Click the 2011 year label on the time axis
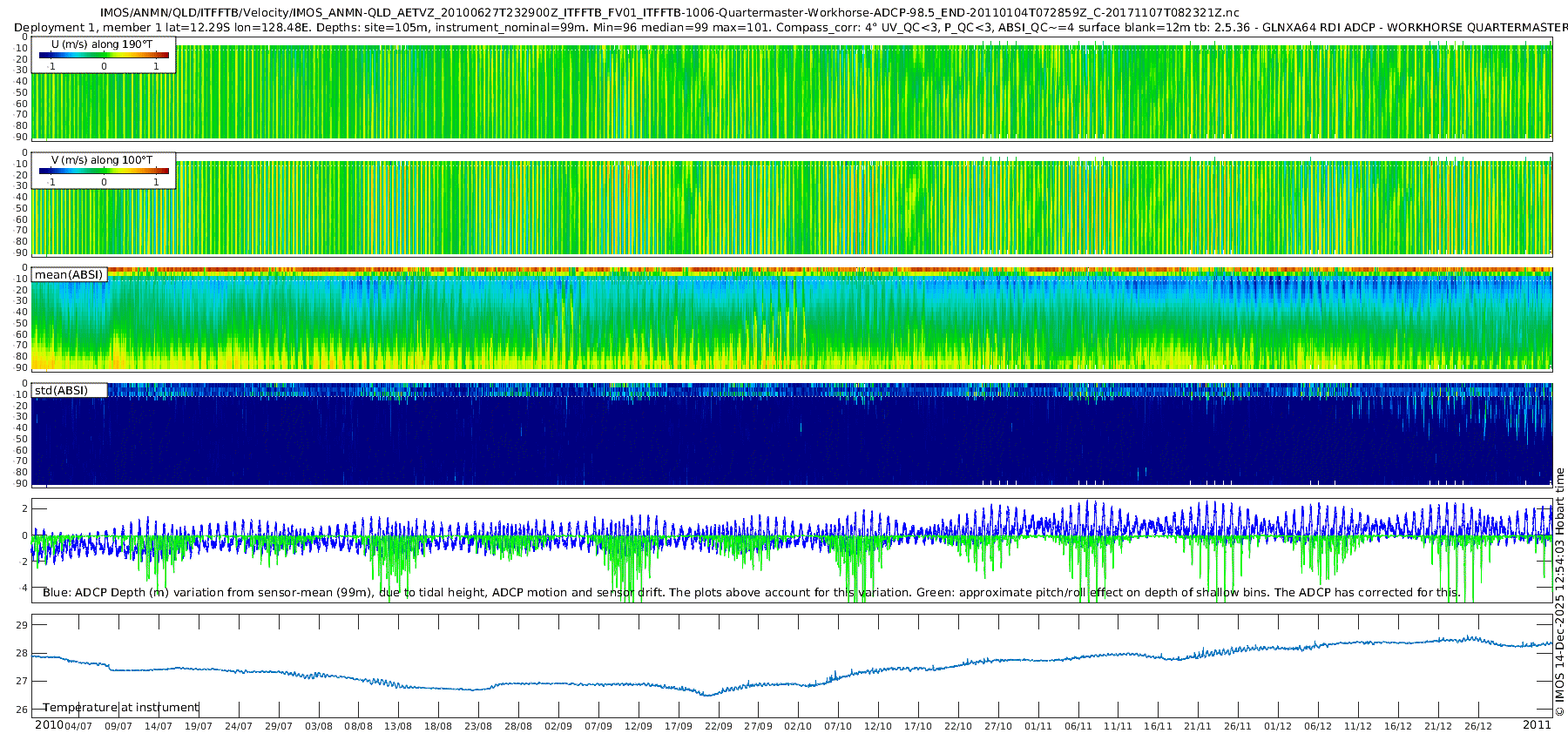This screenshot has height=740, width=1568. [1537, 725]
